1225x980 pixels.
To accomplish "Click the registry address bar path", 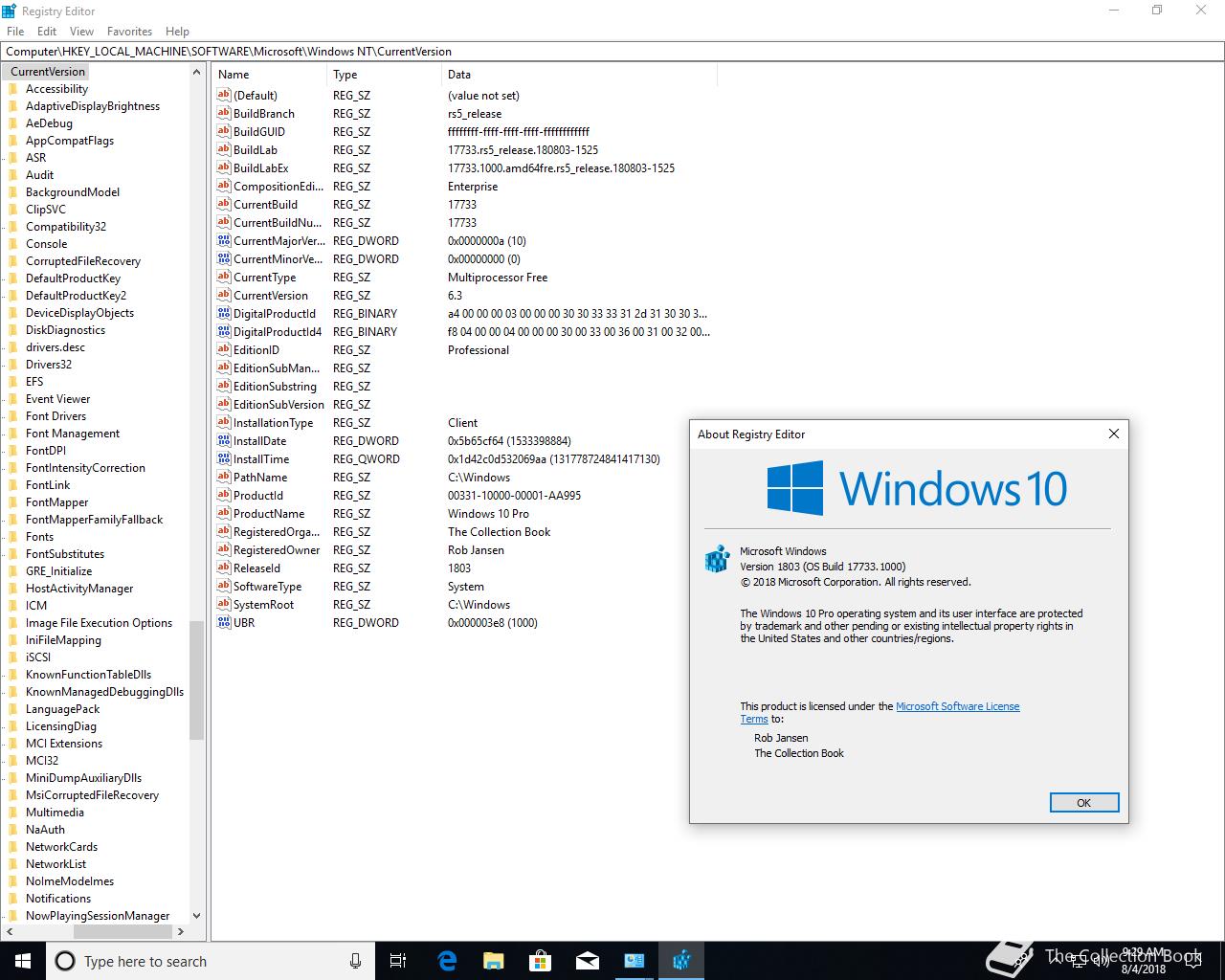I will coord(612,52).
